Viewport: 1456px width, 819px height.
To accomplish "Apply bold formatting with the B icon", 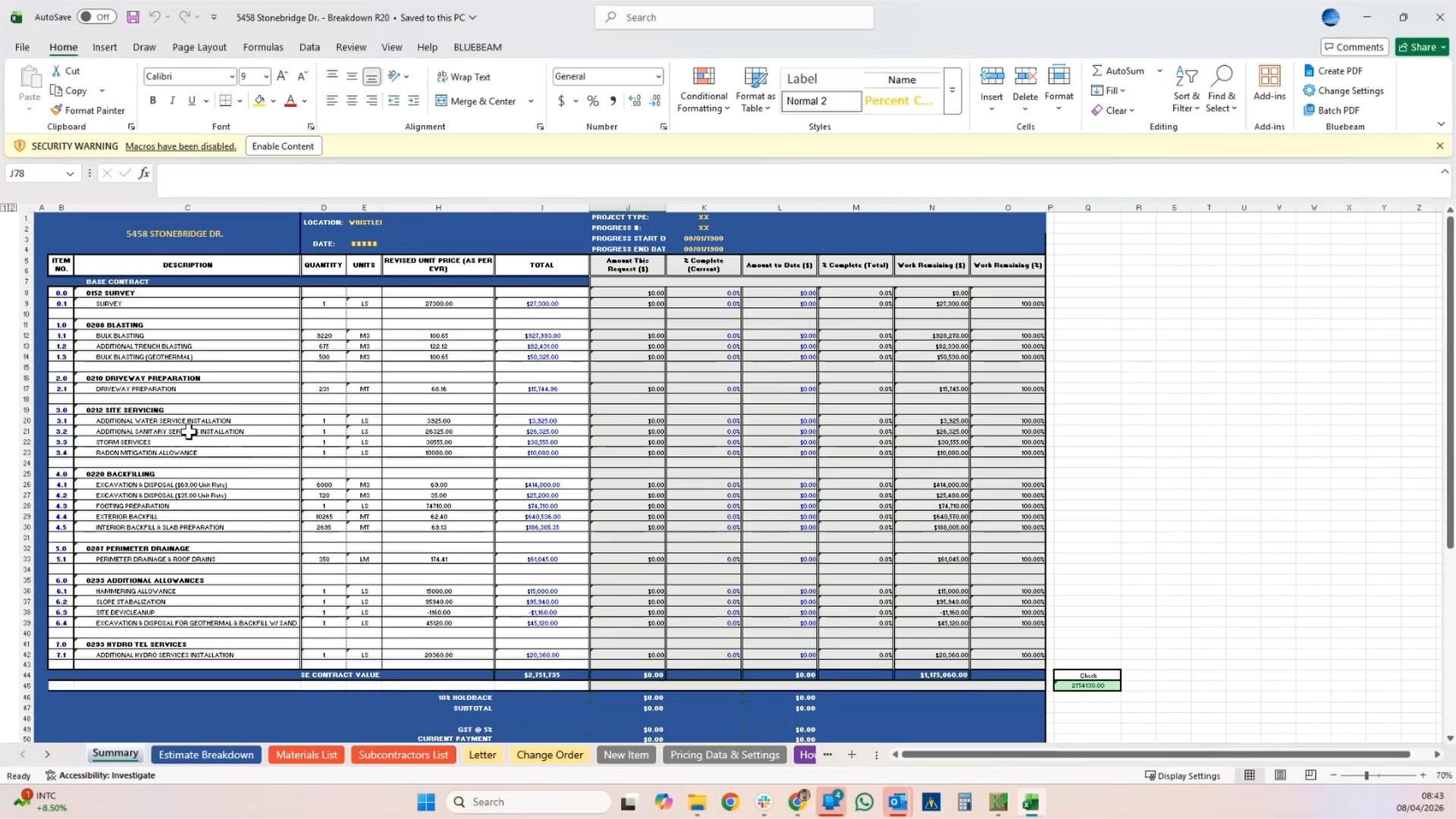I will click(152, 101).
